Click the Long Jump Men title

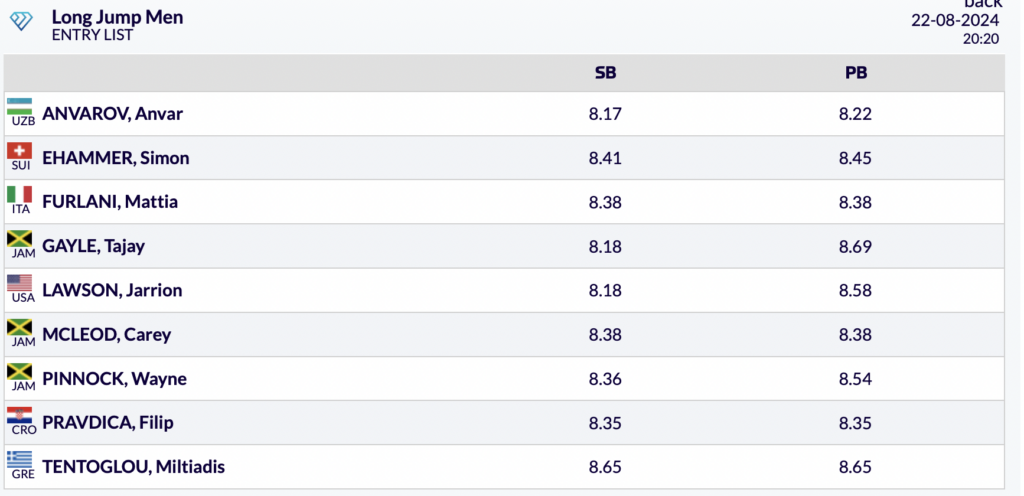117,17
